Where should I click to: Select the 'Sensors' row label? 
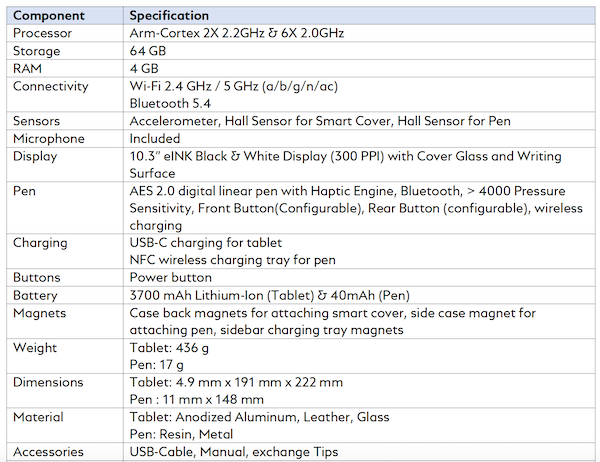[36, 121]
